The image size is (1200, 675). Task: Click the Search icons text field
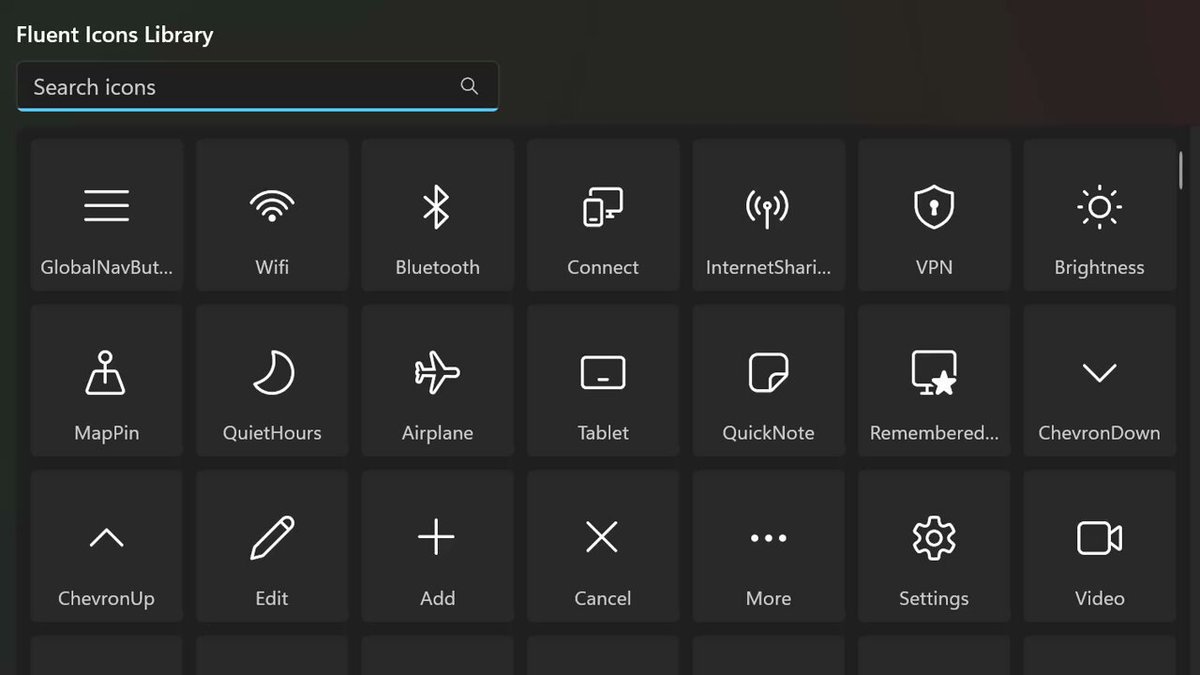pos(257,87)
